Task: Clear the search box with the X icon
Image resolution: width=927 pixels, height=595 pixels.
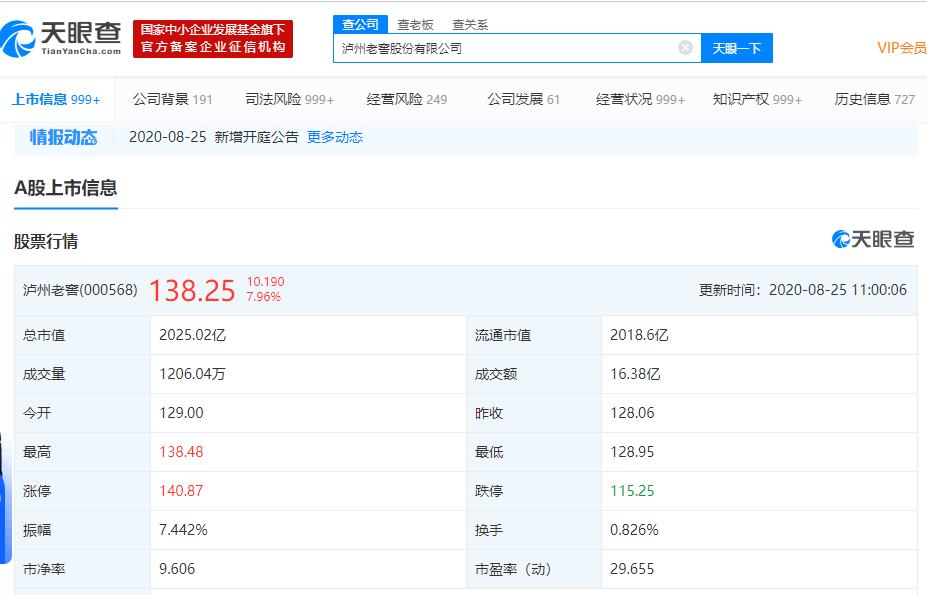Action: point(685,48)
